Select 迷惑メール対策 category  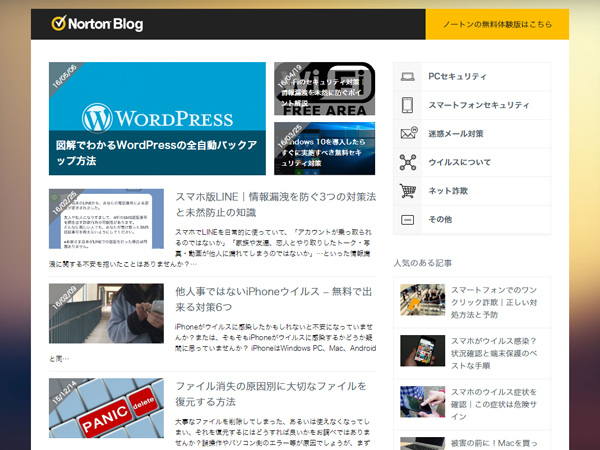coord(472,134)
